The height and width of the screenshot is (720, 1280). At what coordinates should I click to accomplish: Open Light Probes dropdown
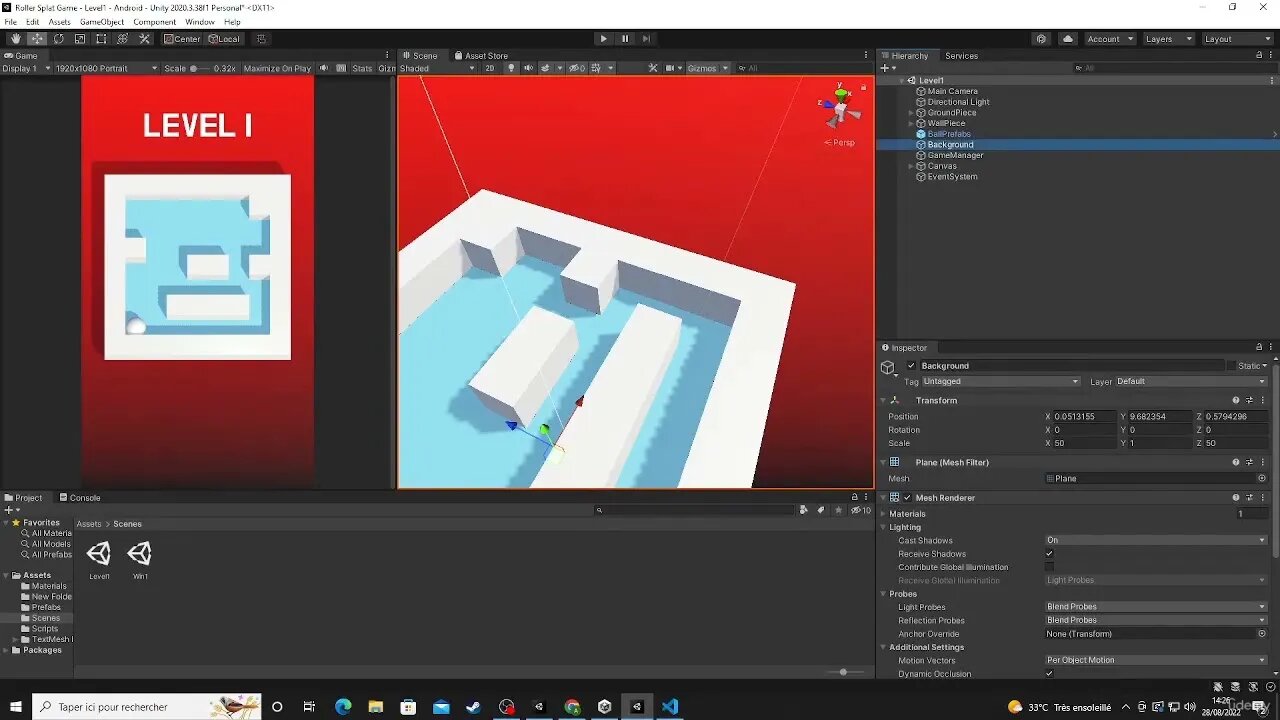click(1156, 607)
